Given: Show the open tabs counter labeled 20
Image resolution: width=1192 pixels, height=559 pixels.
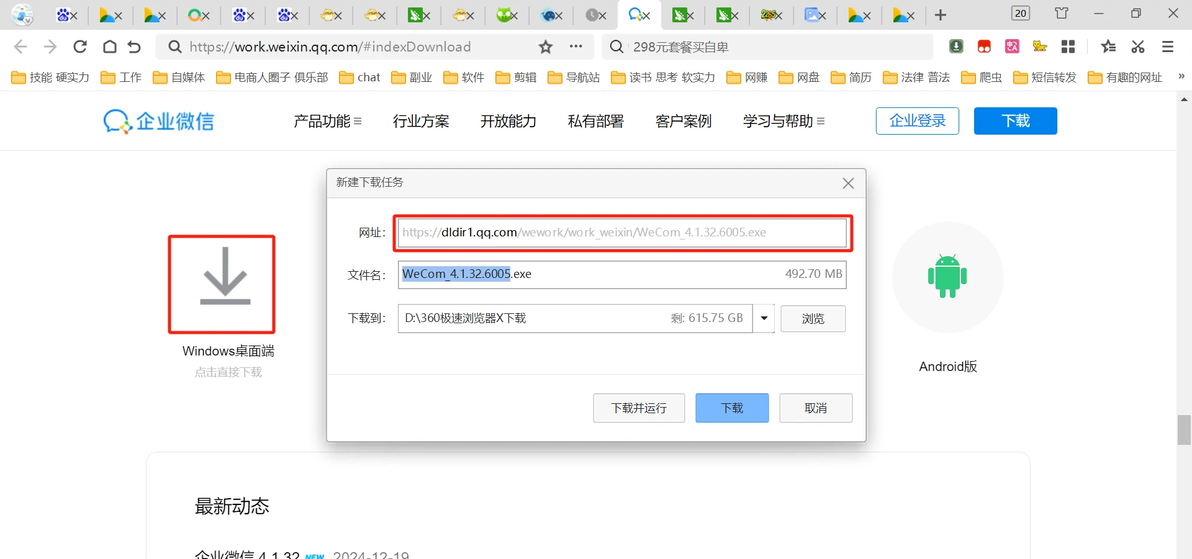Looking at the screenshot, I should click(1020, 13).
